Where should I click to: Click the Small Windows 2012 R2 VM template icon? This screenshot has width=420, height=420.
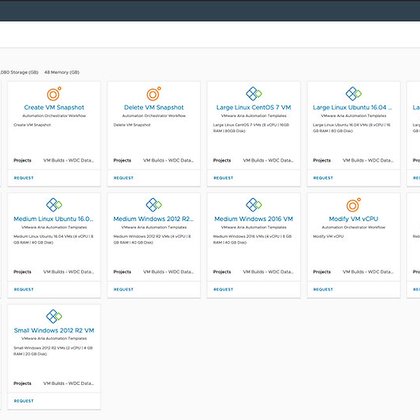(x=54, y=316)
